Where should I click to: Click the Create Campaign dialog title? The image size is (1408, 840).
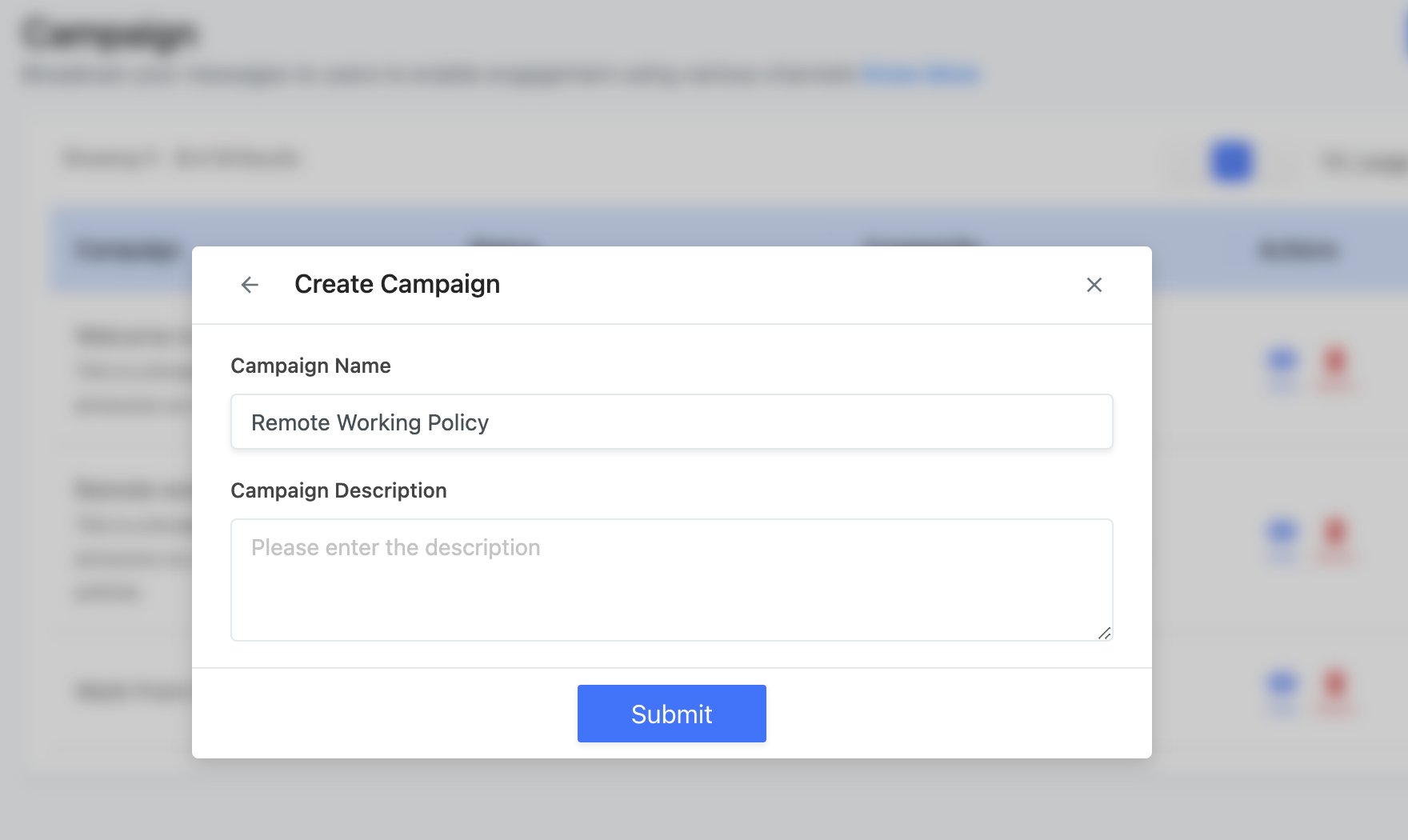coord(397,284)
